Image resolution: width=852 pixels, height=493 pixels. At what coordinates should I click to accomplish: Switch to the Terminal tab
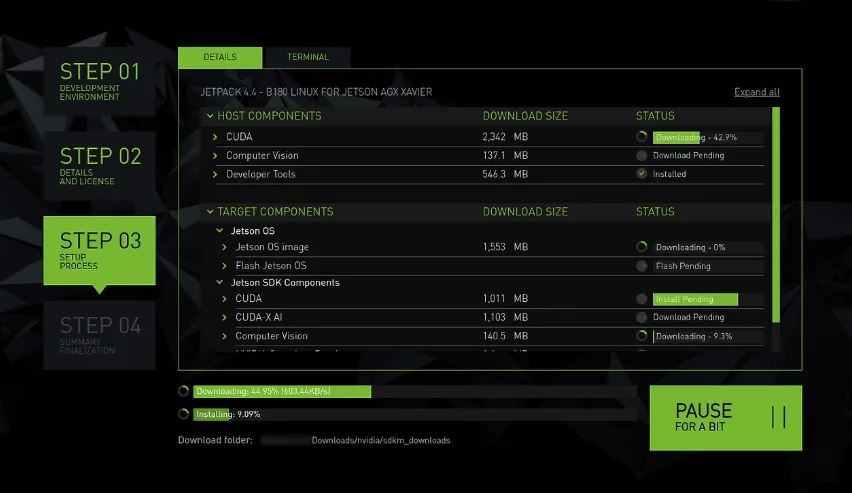point(308,57)
